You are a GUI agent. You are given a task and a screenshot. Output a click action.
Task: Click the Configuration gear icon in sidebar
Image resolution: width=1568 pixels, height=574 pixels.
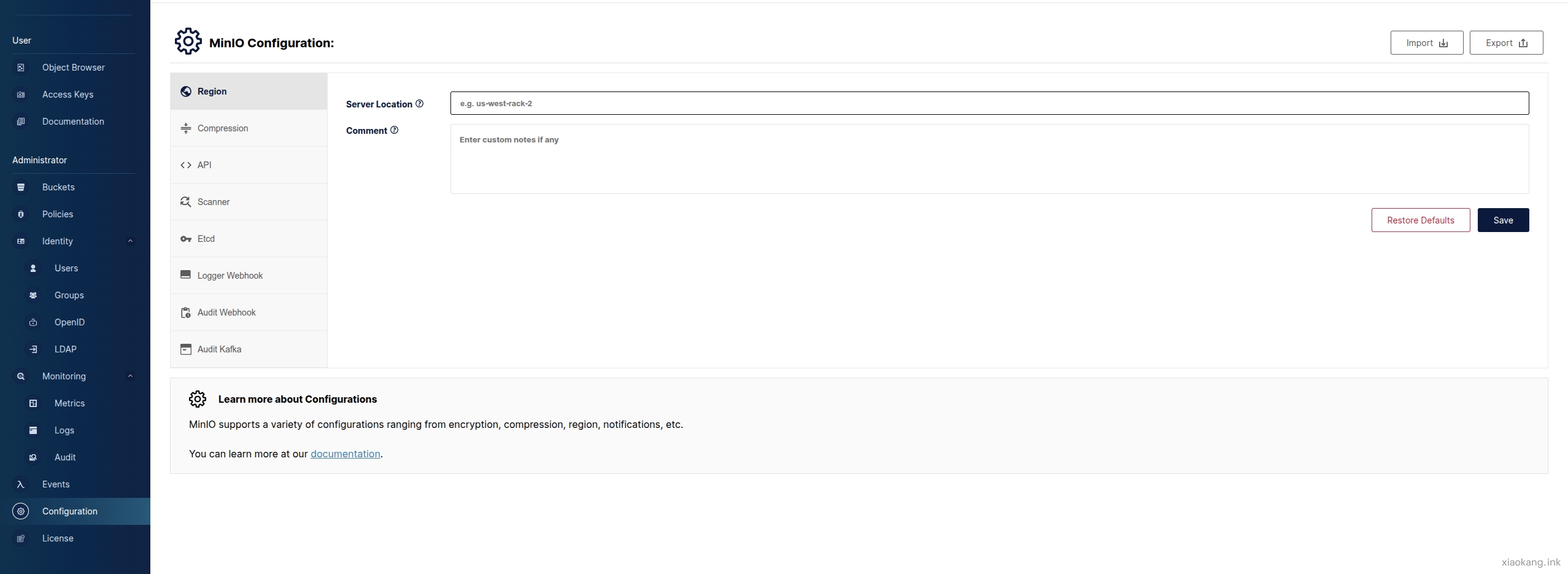(x=21, y=511)
